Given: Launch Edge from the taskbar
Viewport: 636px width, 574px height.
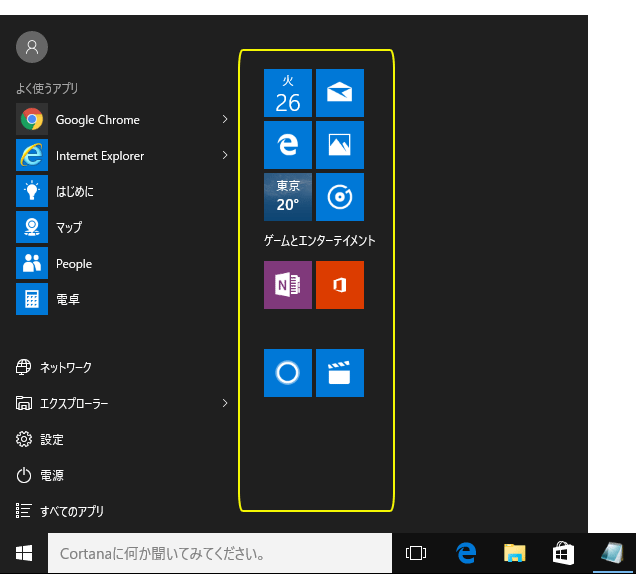Looking at the screenshot, I should (x=466, y=553).
